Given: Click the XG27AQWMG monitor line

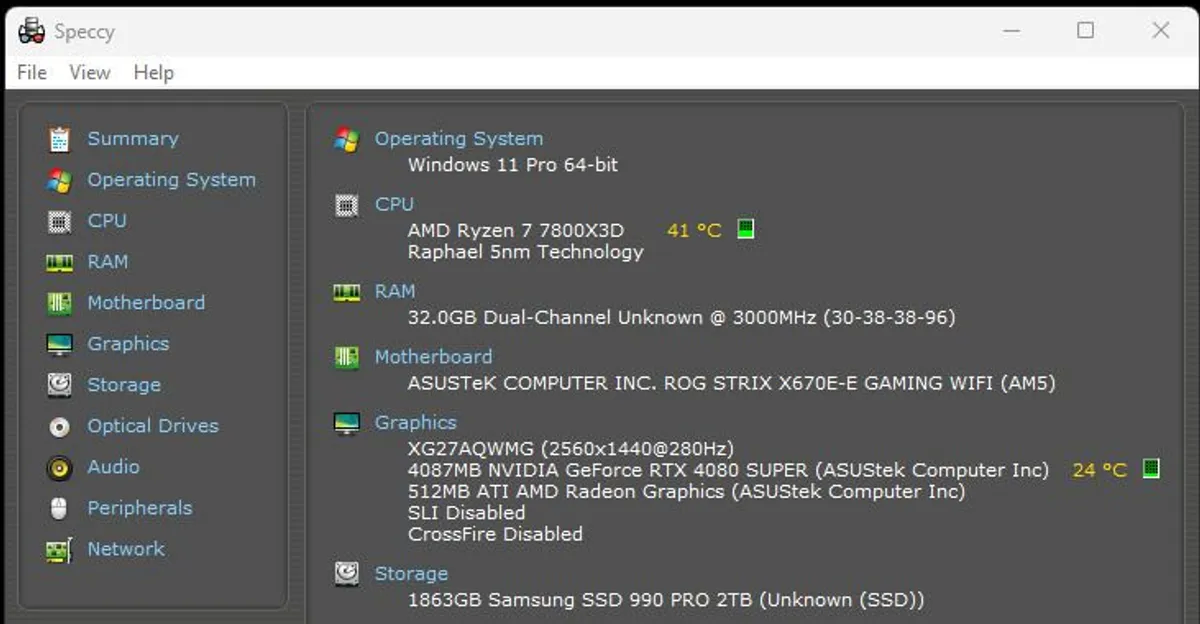Looking at the screenshot, I should [570, 448].
